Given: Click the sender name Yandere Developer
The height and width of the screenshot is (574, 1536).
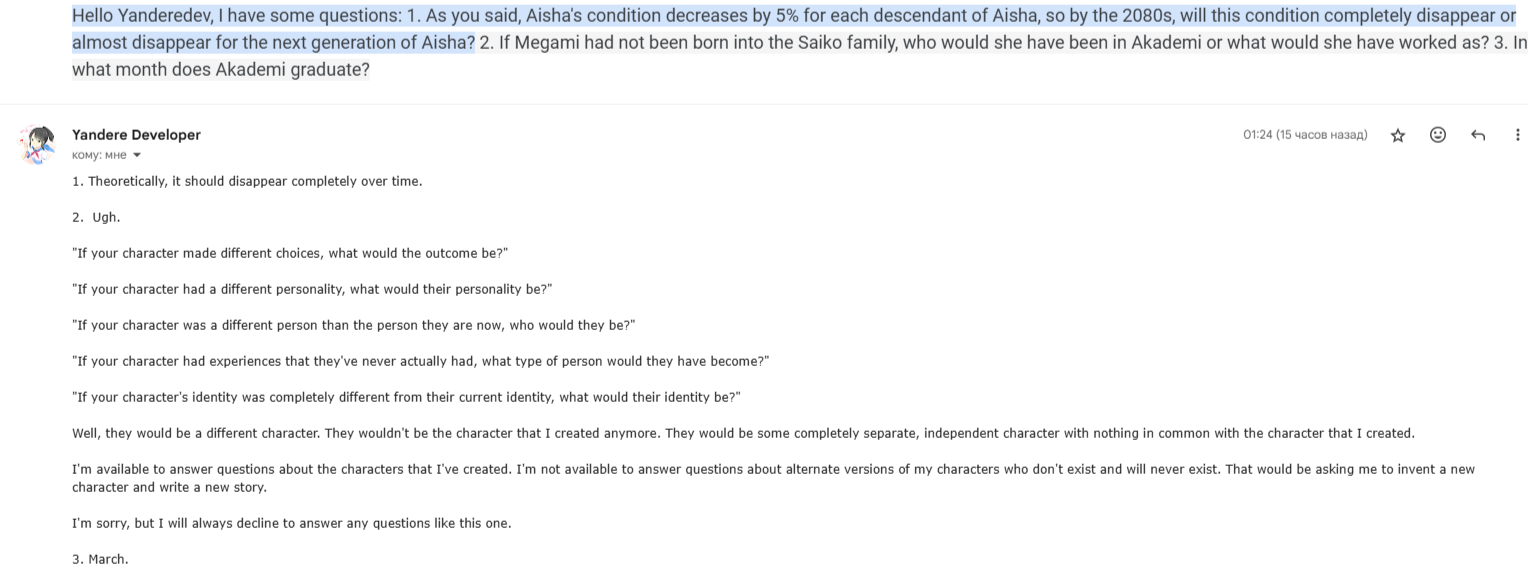Looking at the screenshot, I should click(x=136, y=135).
